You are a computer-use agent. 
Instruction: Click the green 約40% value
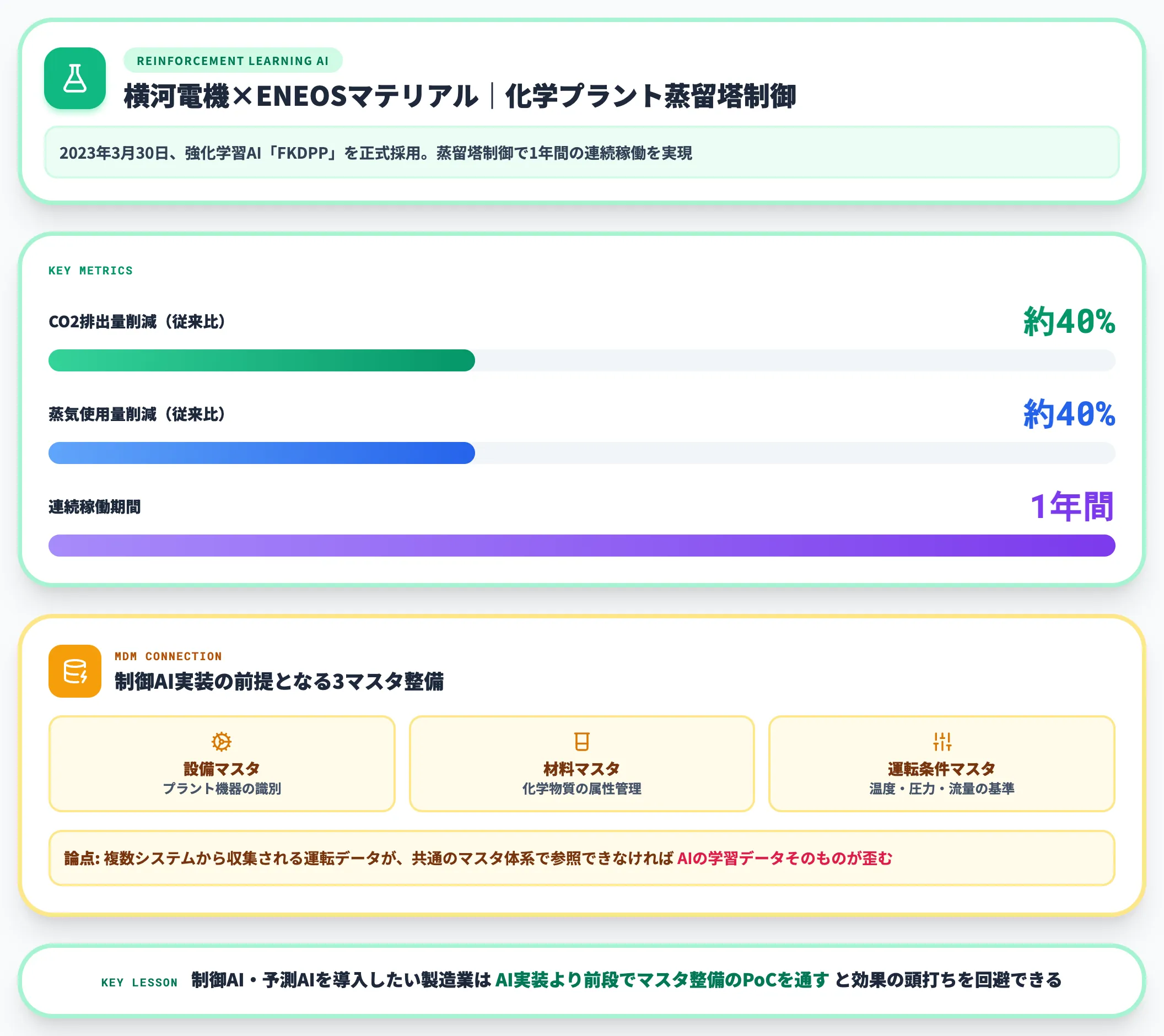point(1069,322)
